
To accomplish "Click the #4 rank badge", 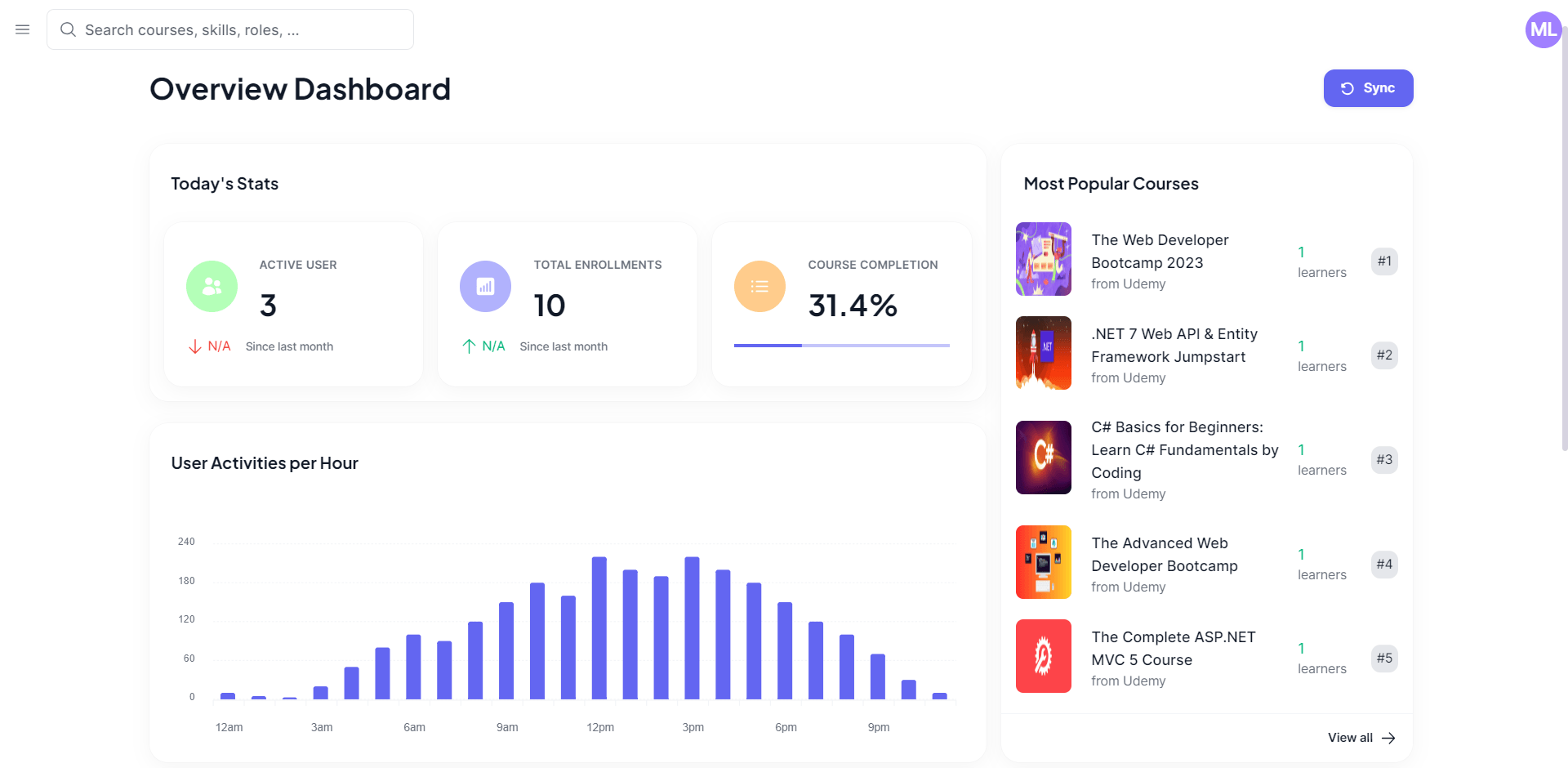I will [1384, 565].
